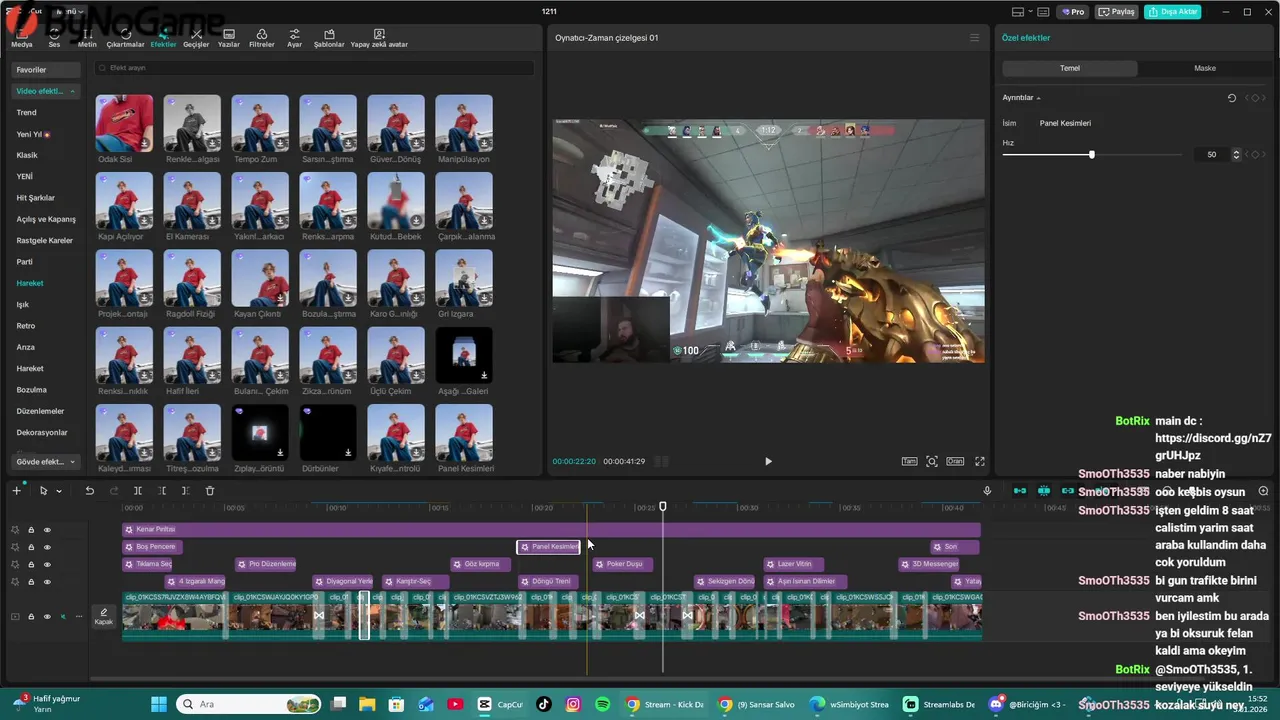This screenshot has width=1280, height=720.
Task: Select the Odak Sisi effect thumbnail
Action: (124, 124)
